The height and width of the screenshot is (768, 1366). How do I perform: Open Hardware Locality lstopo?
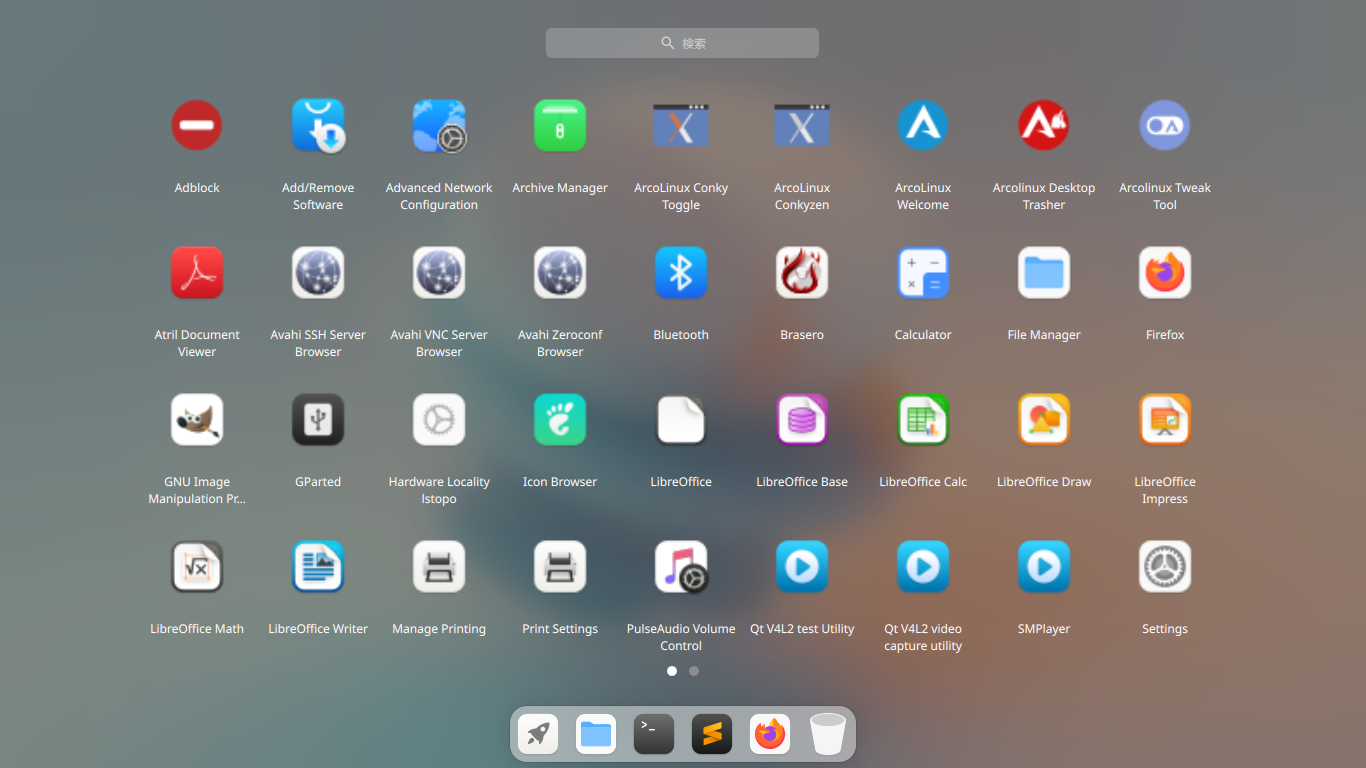point(439,419)
